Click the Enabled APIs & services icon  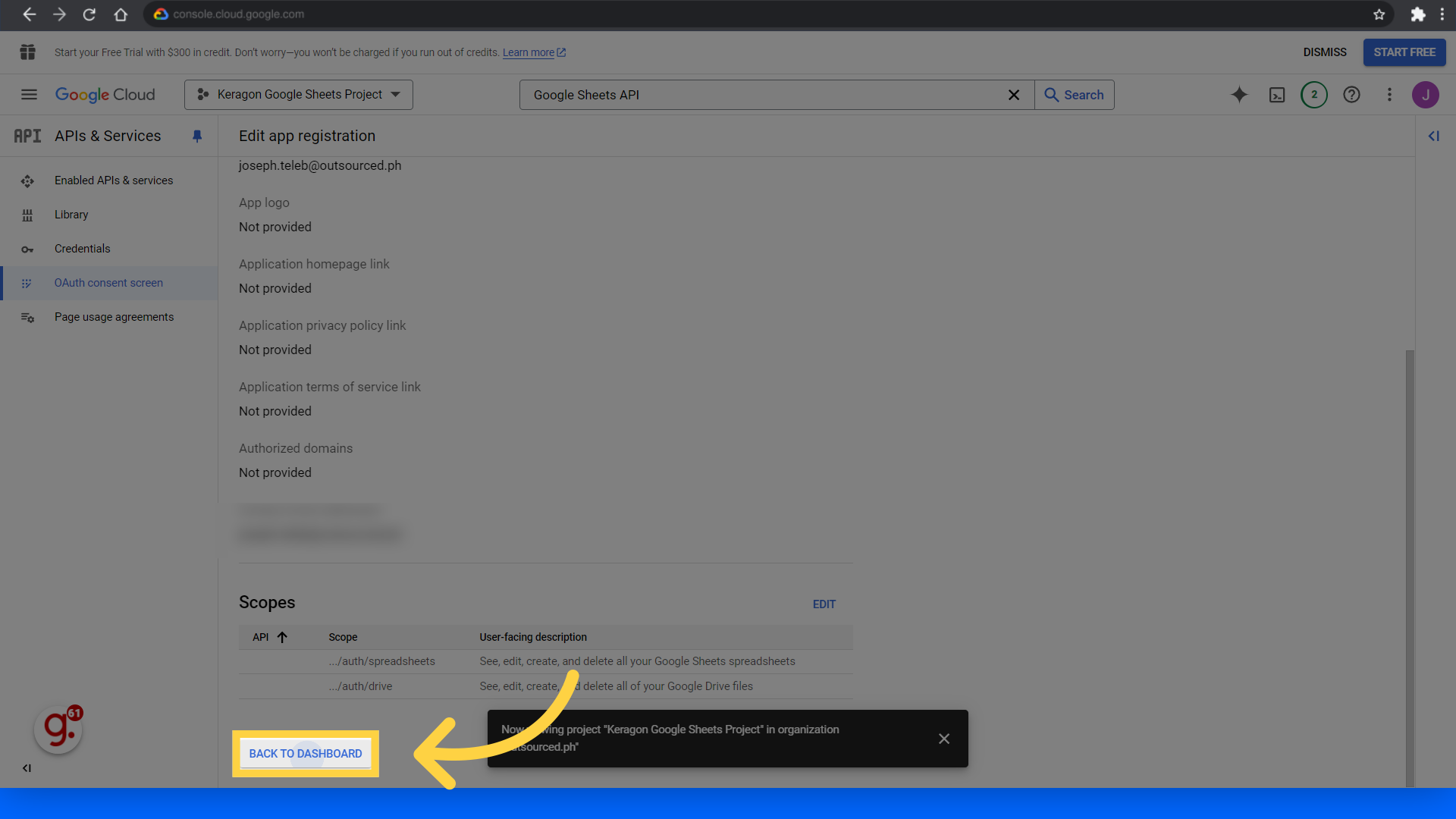(27, 181)
